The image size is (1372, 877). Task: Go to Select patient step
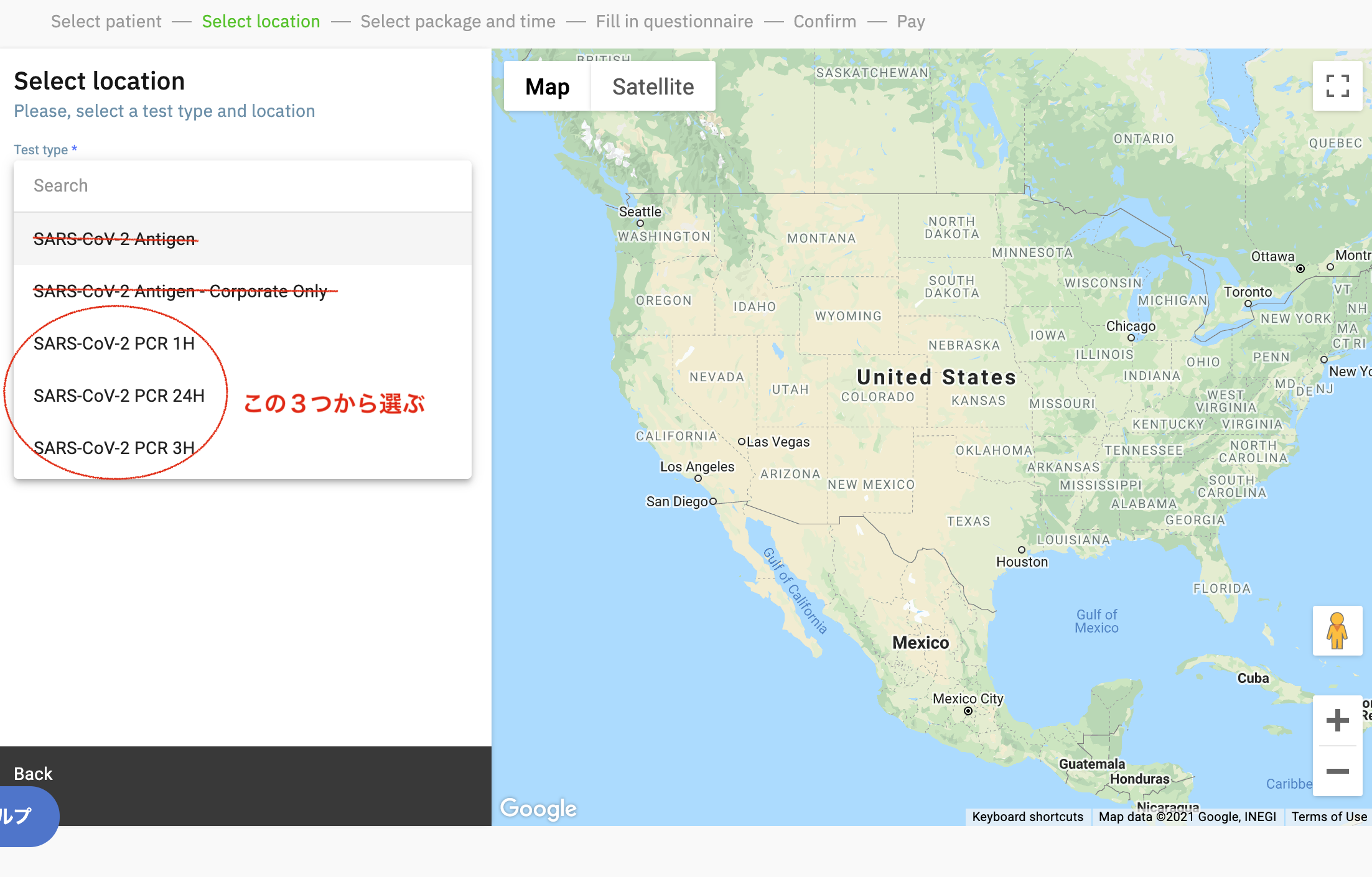(x=106, y=22)
